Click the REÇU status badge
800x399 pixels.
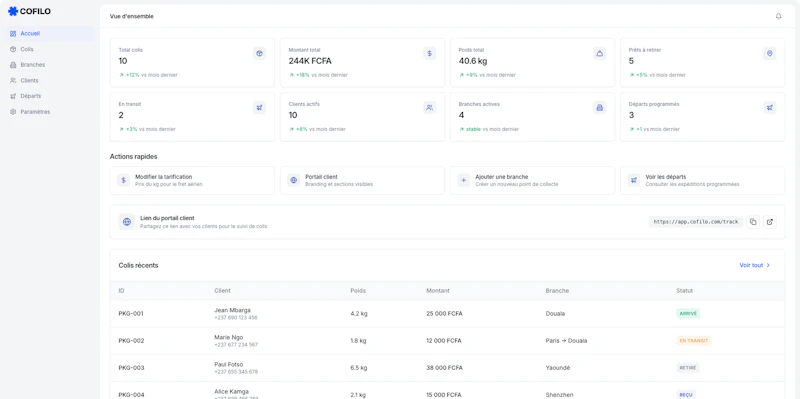pyautogui.click(x=686, y=395)
